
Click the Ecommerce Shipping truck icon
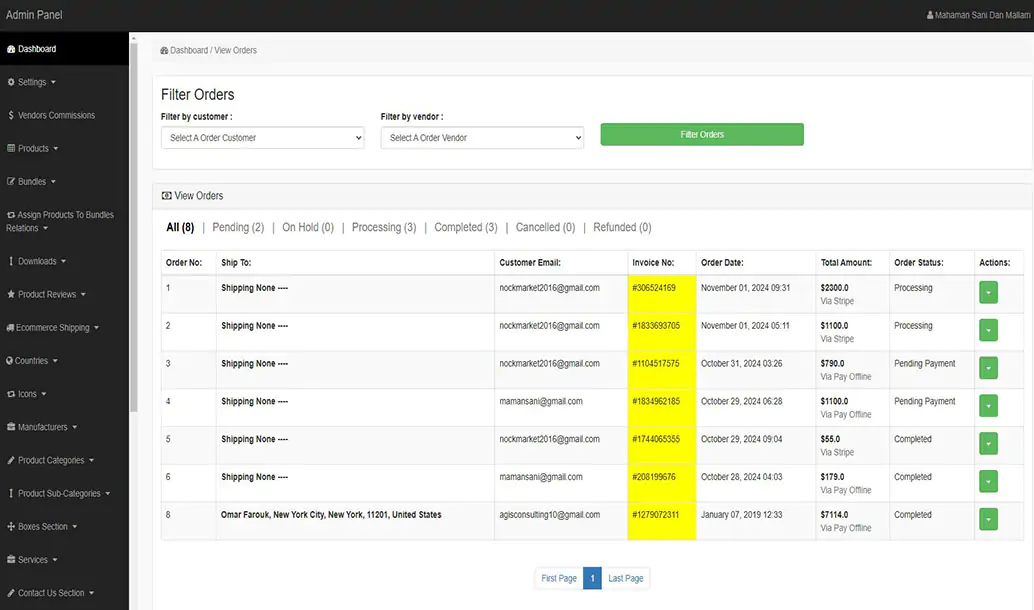click(x=11, y=328)
